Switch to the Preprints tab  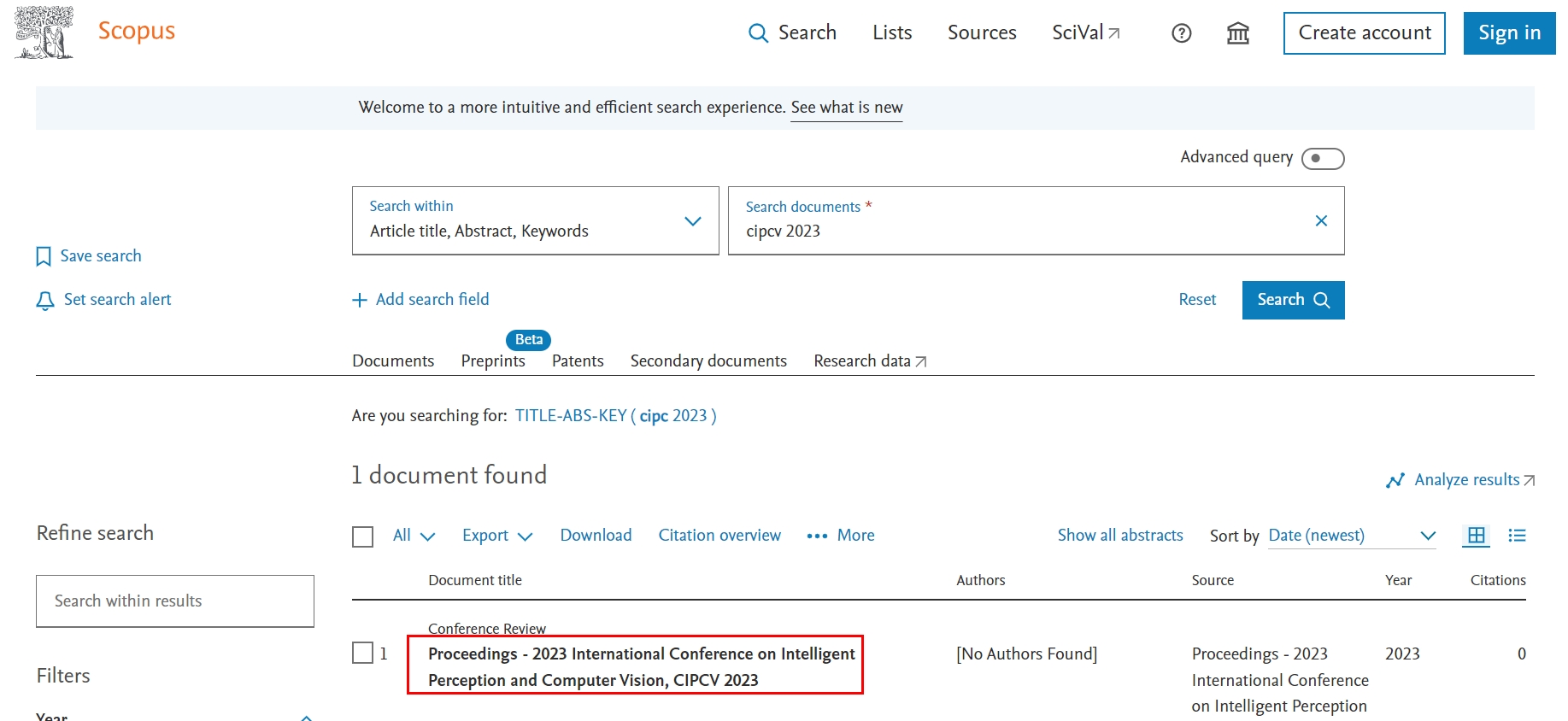(x=493, y=361)
